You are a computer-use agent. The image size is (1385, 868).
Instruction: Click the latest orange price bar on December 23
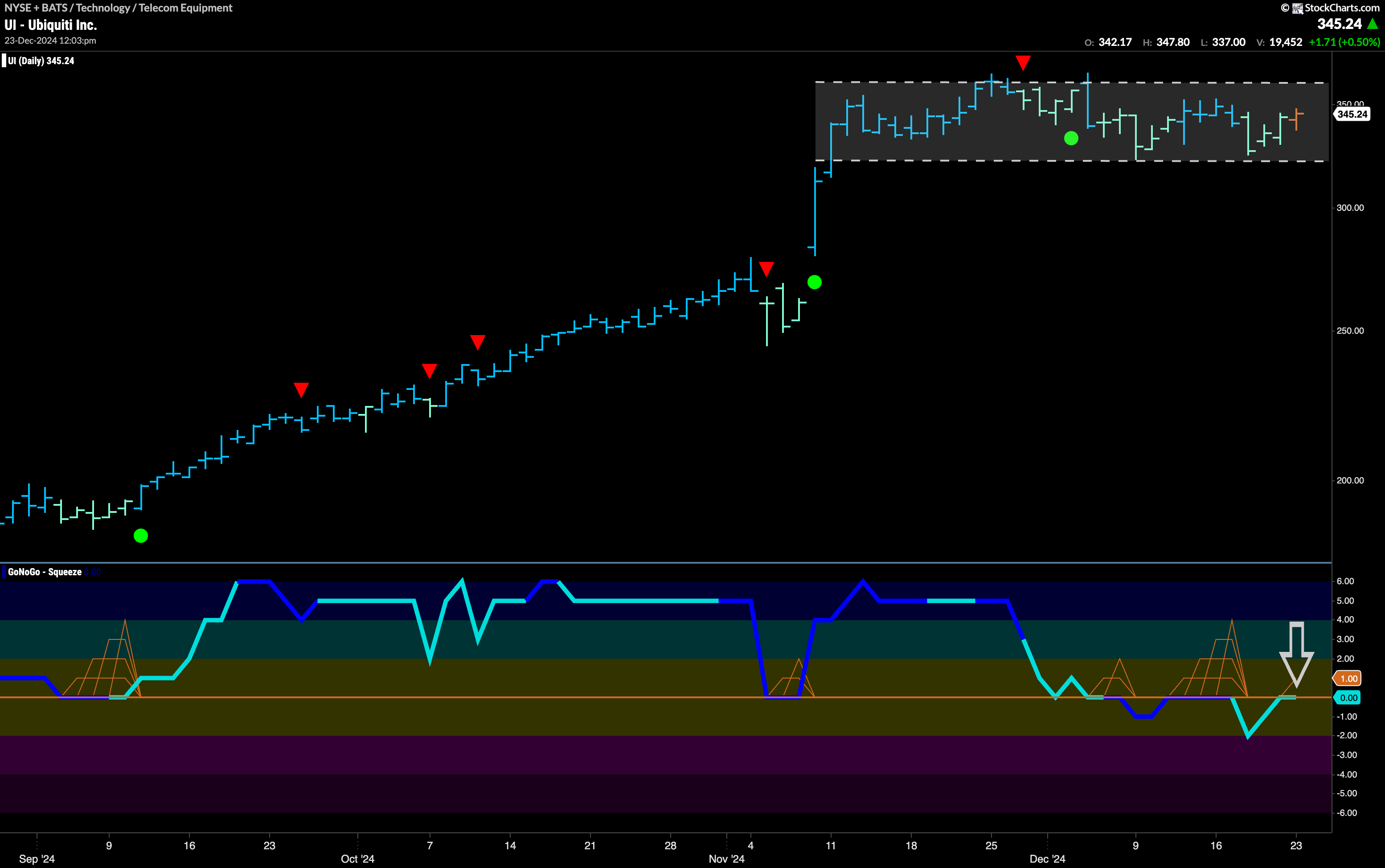coord(1296,119)
